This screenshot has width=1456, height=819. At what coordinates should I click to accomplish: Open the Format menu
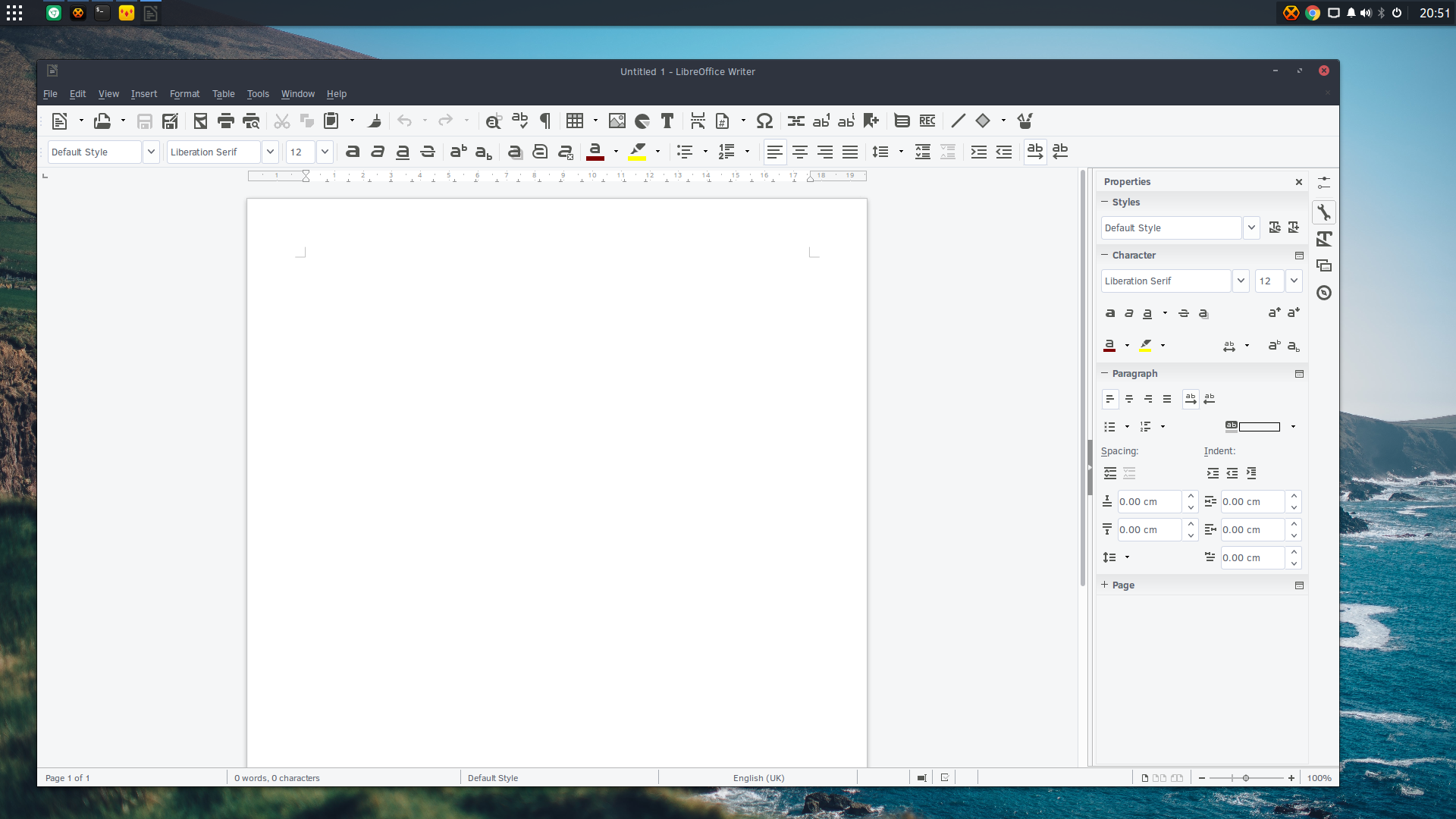(185, 94)
